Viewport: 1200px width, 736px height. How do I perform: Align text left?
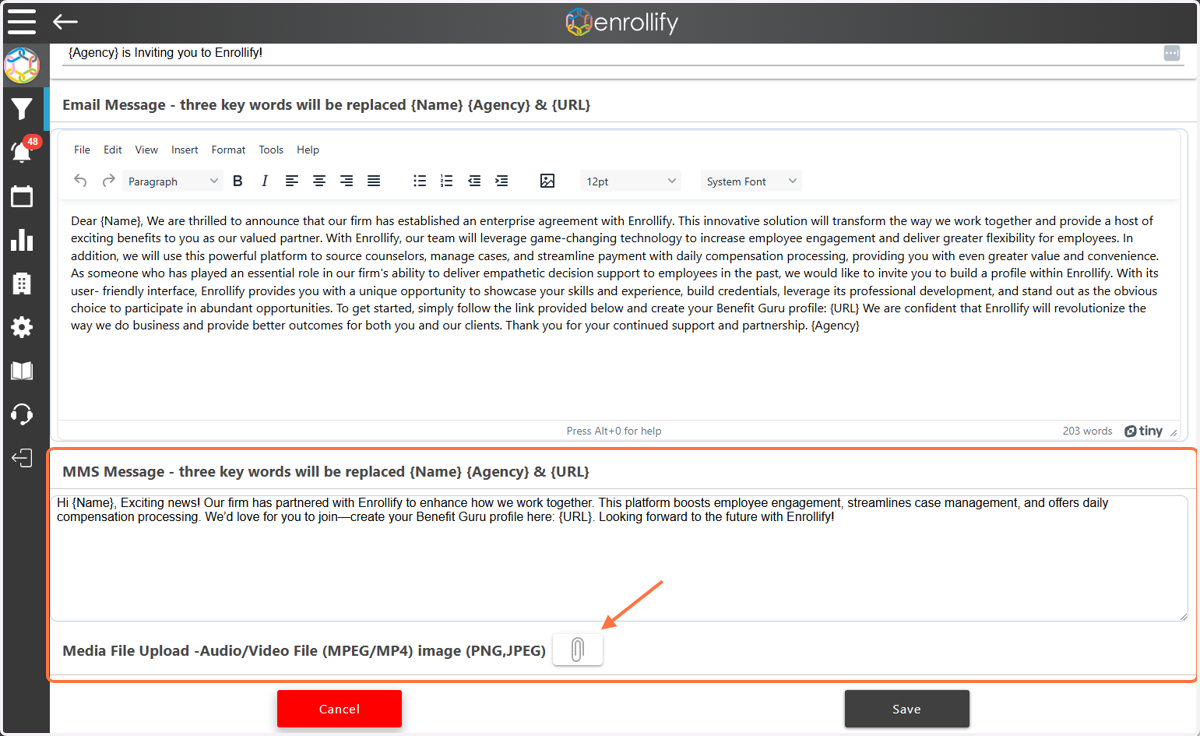pos(292,181)
